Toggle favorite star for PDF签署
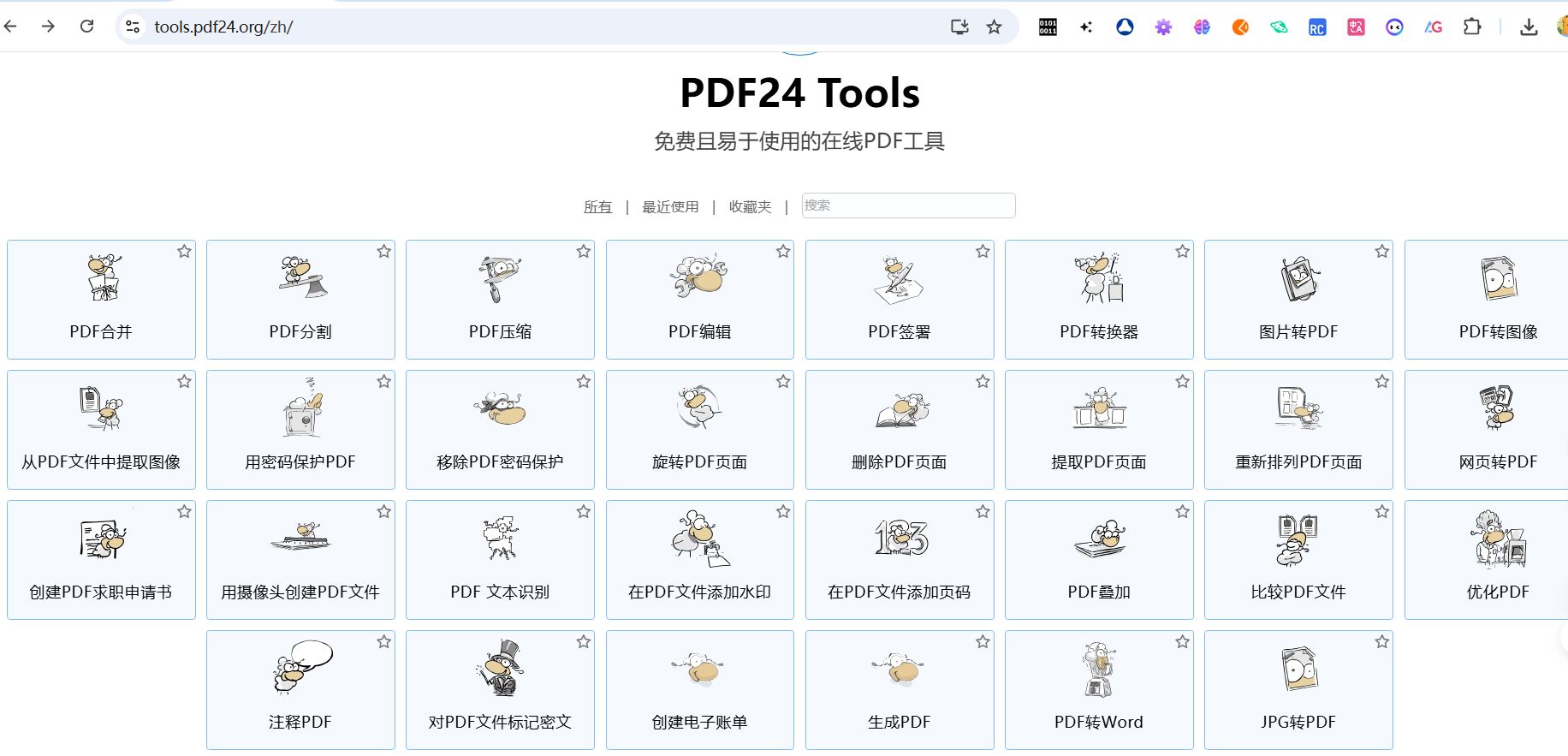This screenshot has height=756, width=1568. tap(983, 252)
